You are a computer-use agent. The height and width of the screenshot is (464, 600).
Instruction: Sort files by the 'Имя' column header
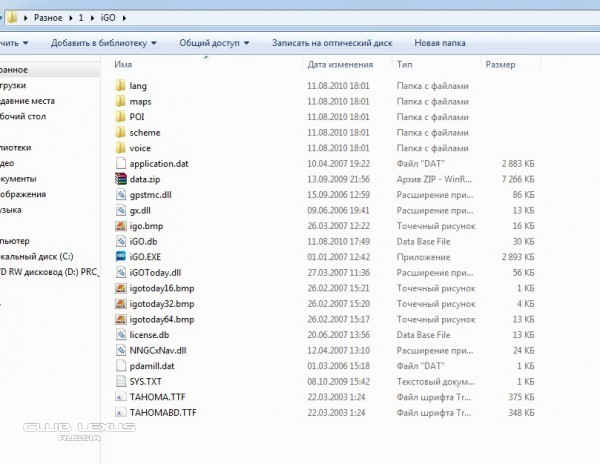coord(124,64)
